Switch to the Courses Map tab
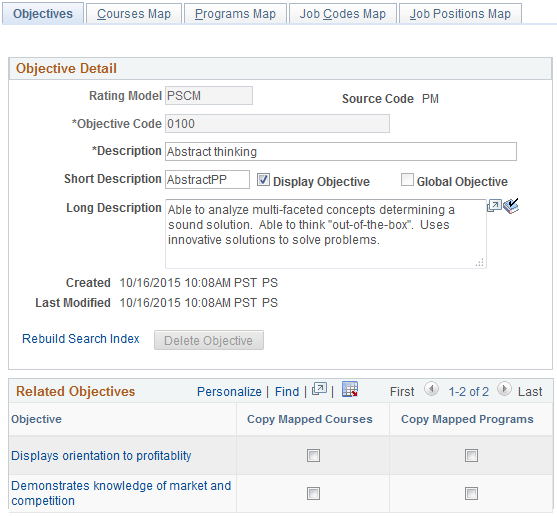 click(x=134, y=14)
